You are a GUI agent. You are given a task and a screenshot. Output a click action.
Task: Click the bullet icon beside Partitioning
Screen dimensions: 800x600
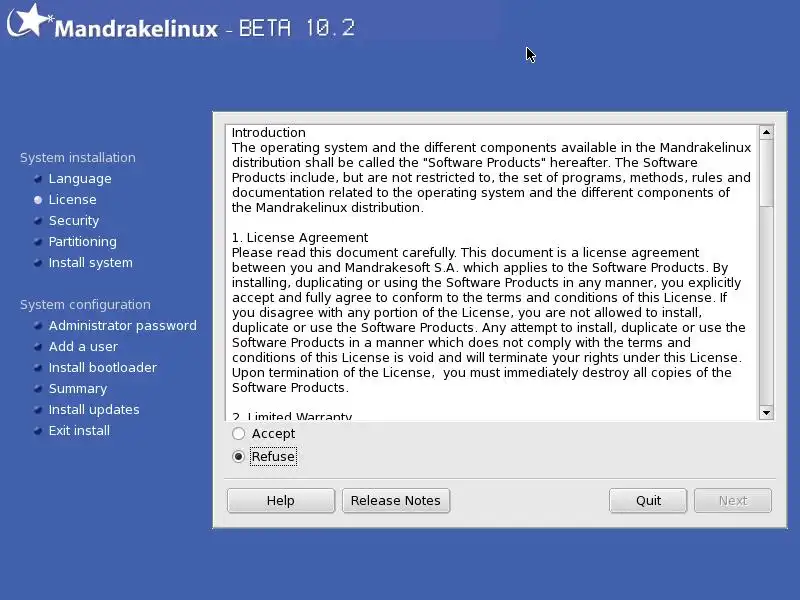click(x=38, y=241)
